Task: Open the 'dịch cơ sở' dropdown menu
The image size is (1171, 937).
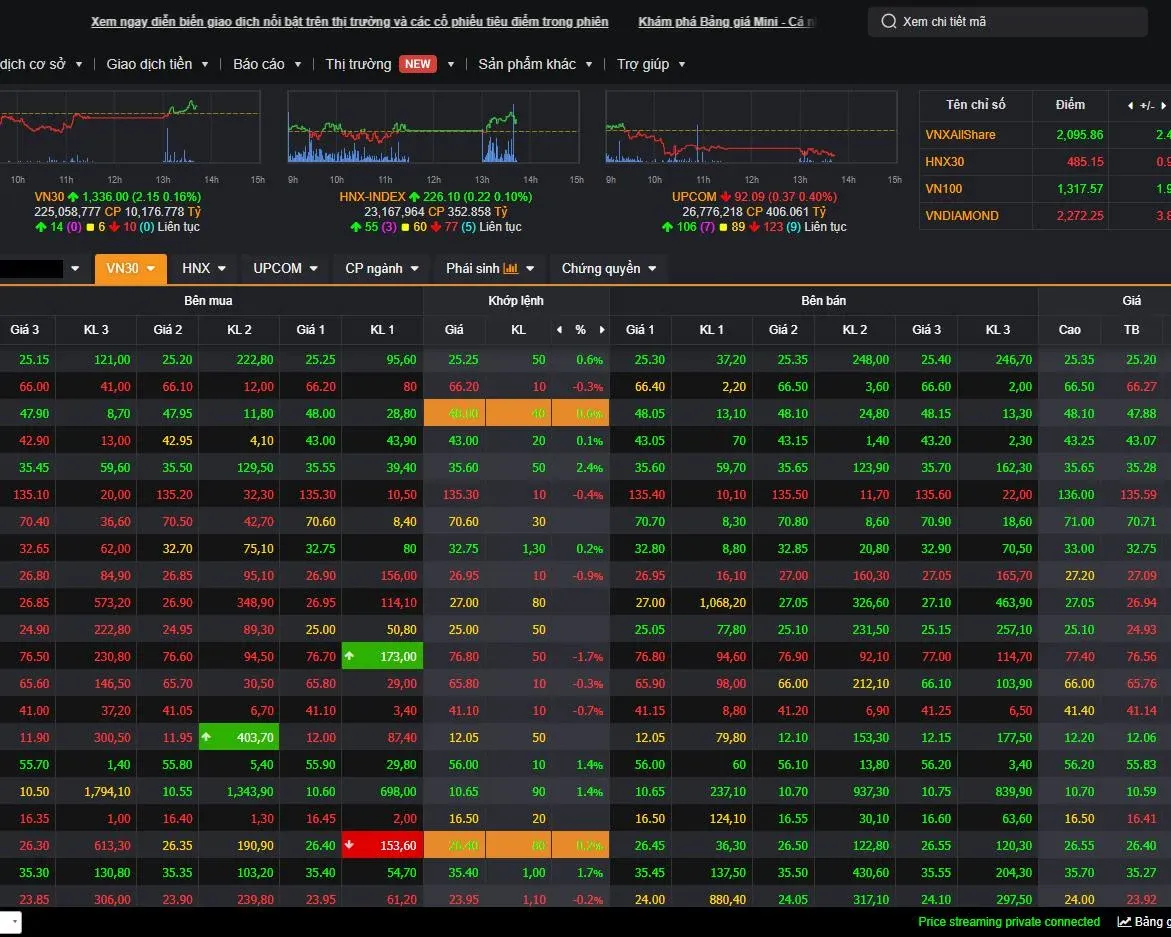Action: [x=41, y=64]
